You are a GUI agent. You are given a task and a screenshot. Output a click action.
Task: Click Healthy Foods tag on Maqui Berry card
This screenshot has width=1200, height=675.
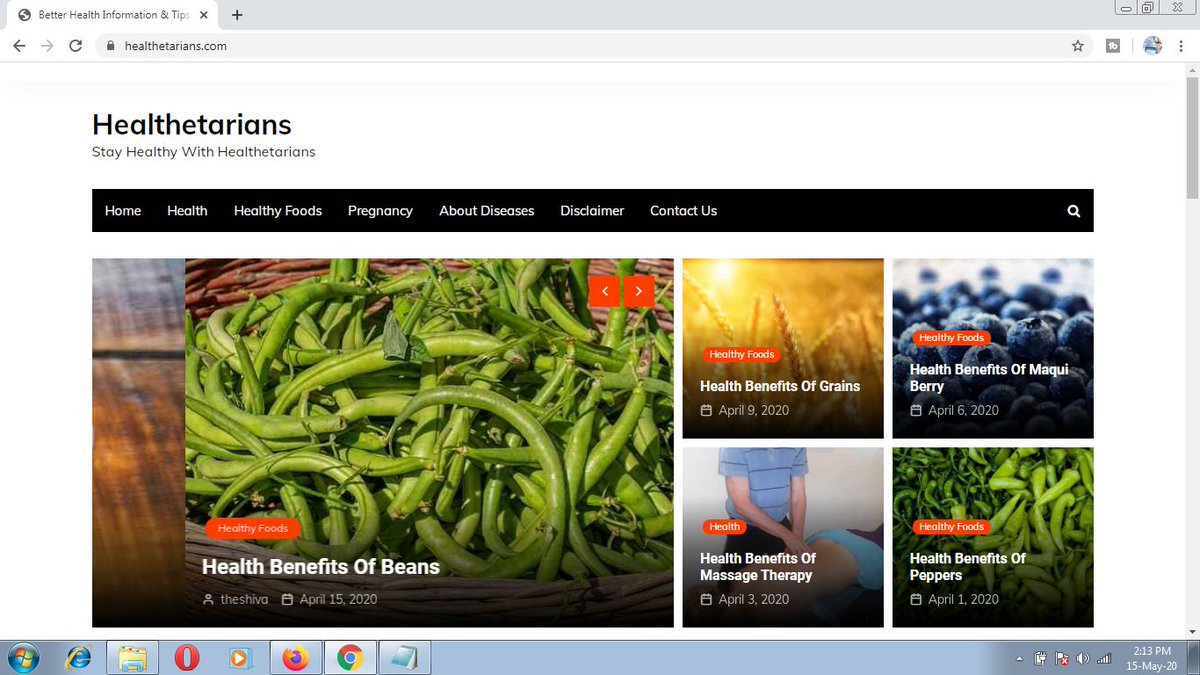[951, 338]
